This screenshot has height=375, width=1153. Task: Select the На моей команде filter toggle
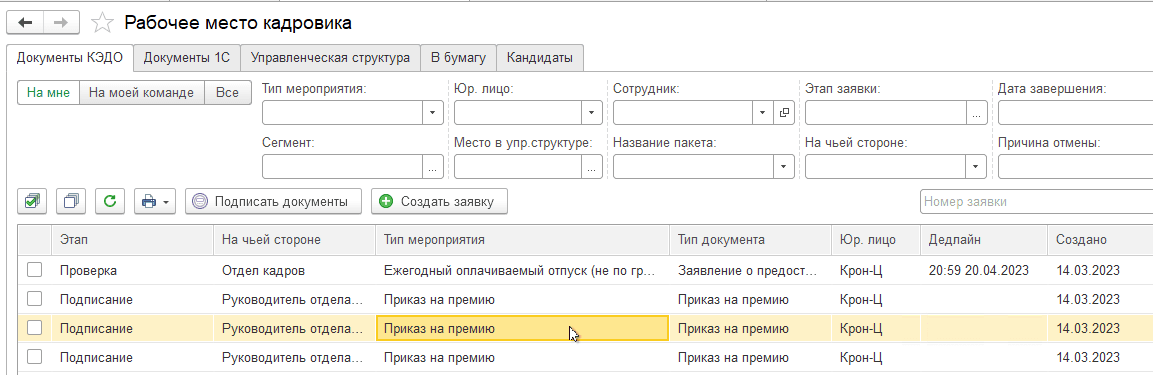(x=142, y=93)
